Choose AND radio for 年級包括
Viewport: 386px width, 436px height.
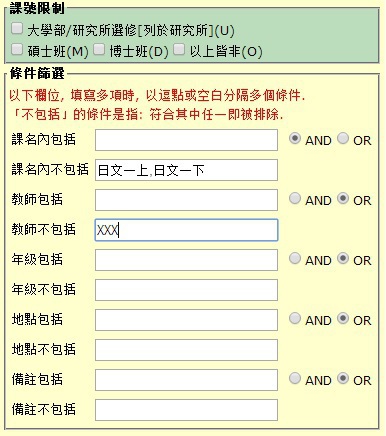tap(295, 258)
